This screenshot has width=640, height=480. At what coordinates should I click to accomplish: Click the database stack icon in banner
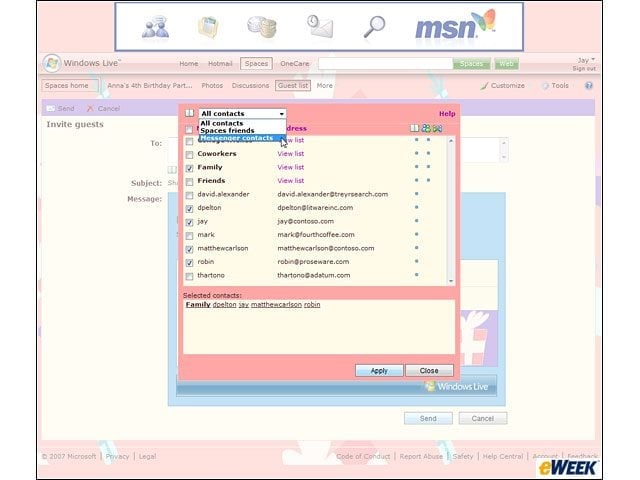[x=262, y=27]
